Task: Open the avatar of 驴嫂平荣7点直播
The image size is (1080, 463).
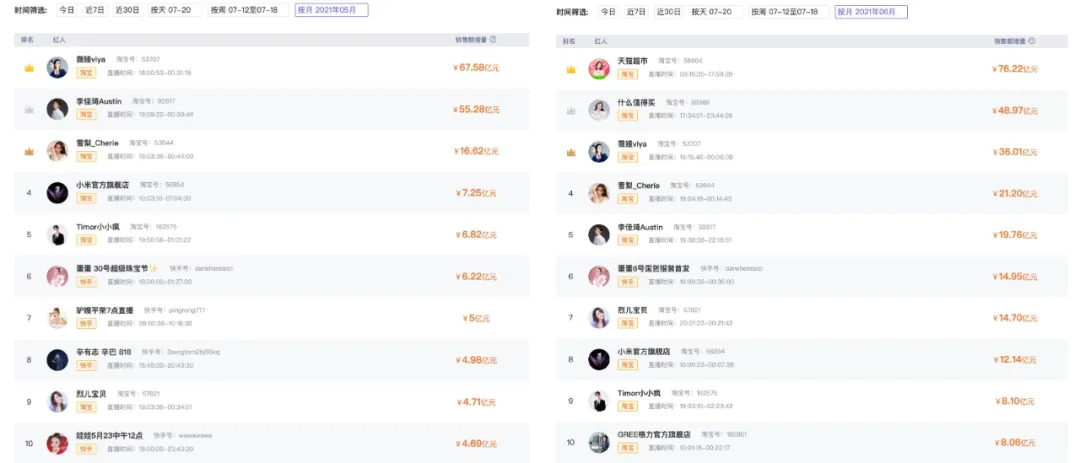Action: coord(57,318)
